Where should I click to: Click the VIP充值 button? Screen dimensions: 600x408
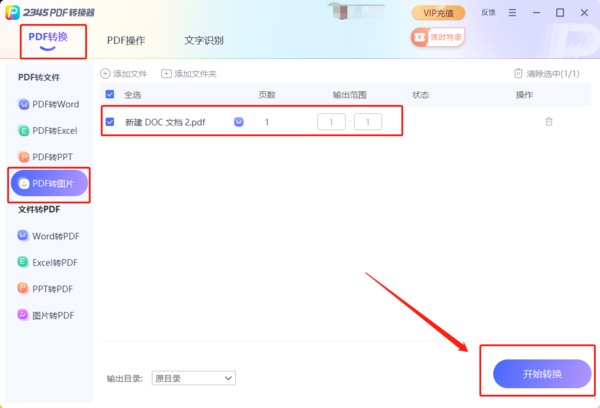point(439,13)
